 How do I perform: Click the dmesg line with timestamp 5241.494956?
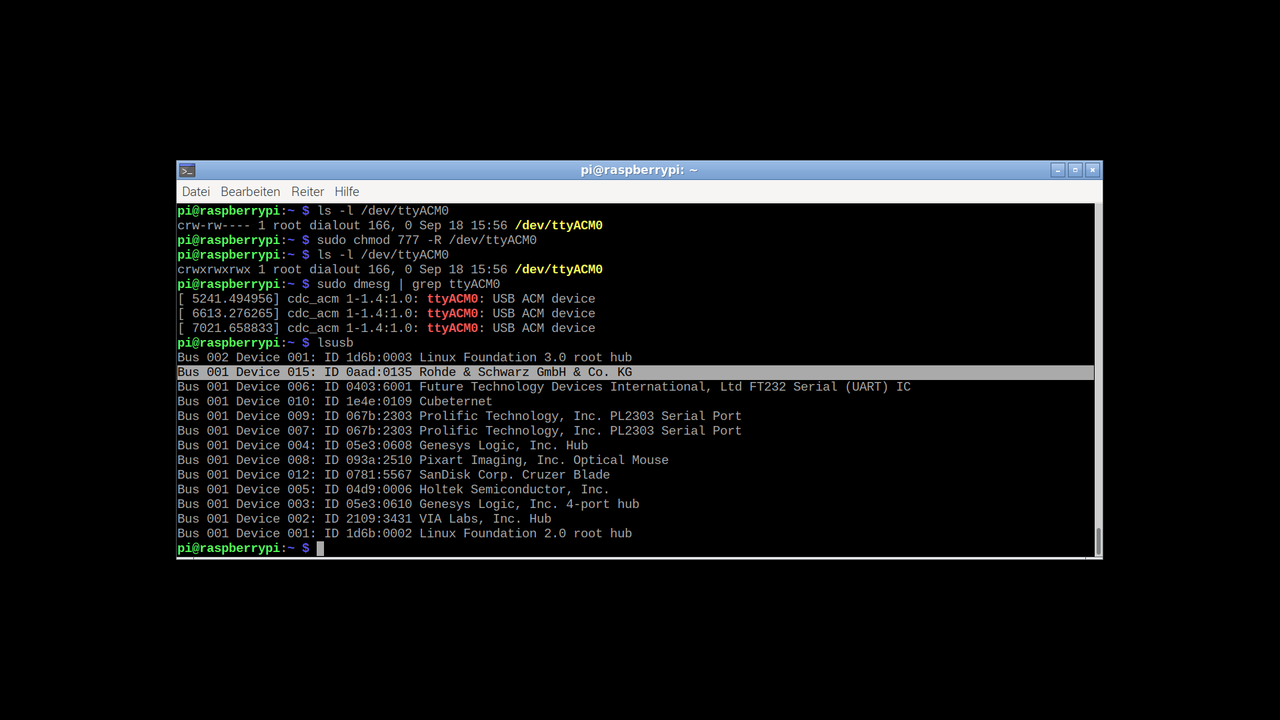[386, 299]
